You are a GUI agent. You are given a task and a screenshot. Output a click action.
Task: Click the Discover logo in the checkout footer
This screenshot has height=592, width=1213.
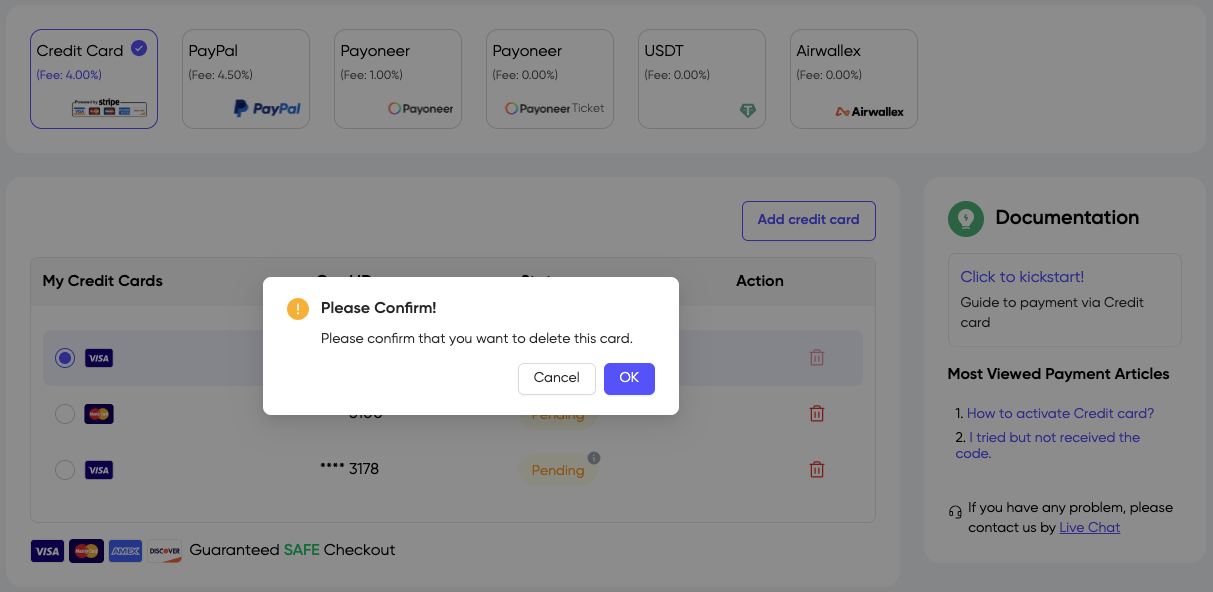click(164, 551)
